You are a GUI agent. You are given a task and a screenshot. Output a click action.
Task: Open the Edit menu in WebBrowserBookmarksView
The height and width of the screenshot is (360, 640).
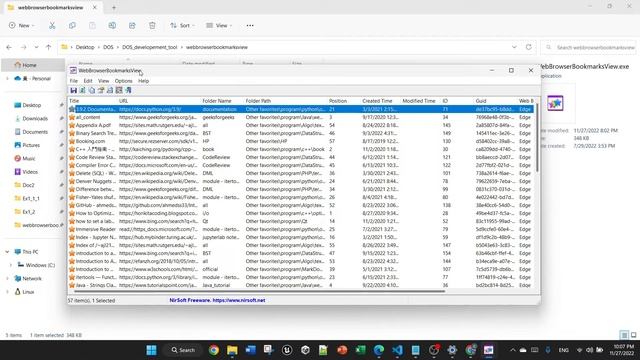pyautogui.click(x=88, y=81)
